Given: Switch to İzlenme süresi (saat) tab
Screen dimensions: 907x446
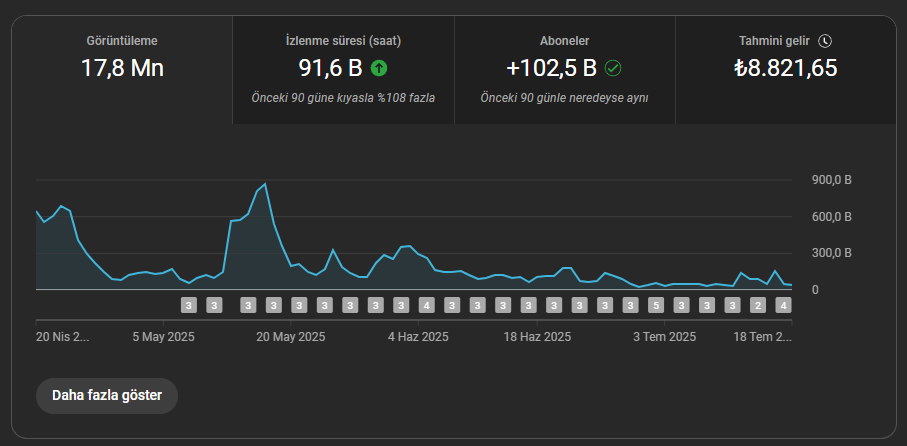Looking at the screenshot, I should [344, 70].
